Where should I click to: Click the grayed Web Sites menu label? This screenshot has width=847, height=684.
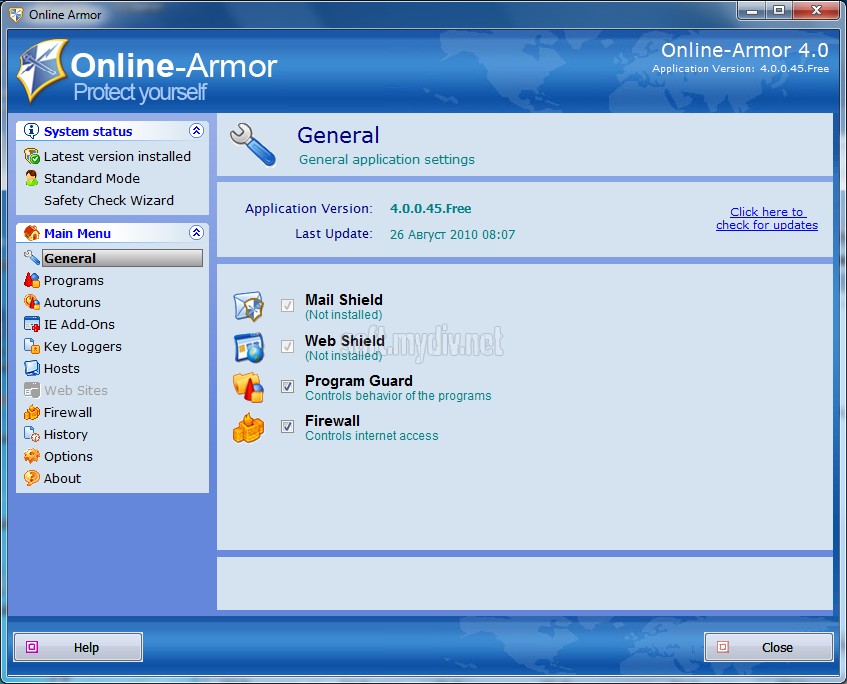(x=76, y=390)
